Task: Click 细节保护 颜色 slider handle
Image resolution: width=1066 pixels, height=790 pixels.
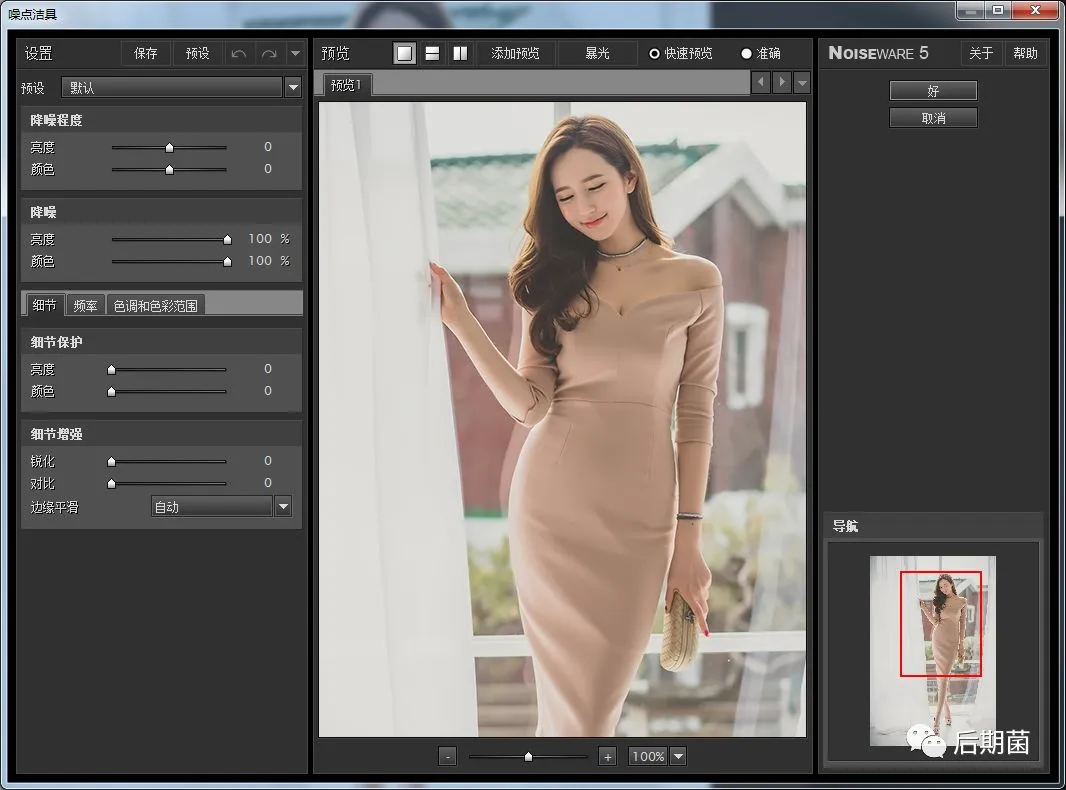Action: pos(111,392)
